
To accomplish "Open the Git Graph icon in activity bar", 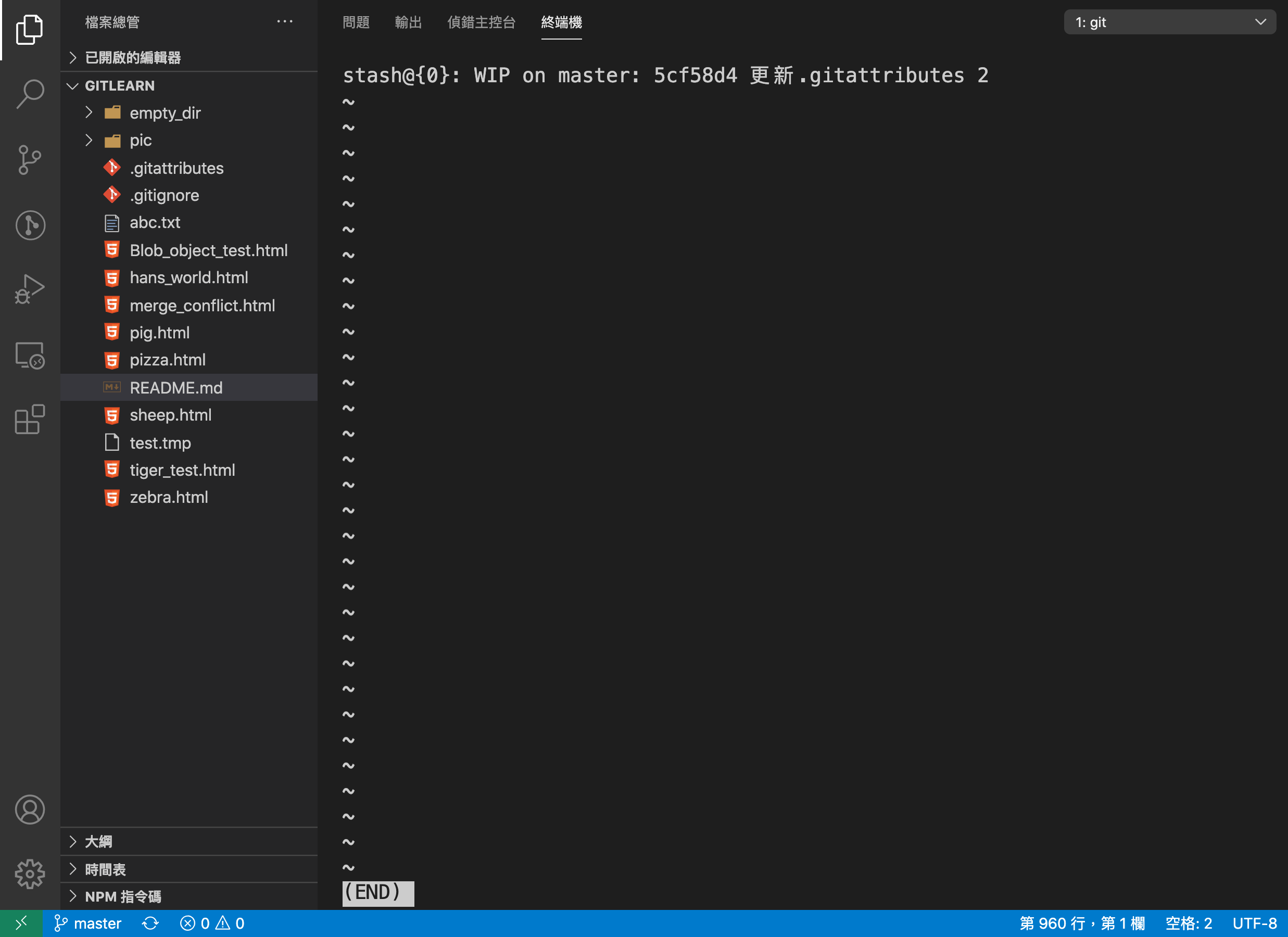I will [x=30, y=225].
